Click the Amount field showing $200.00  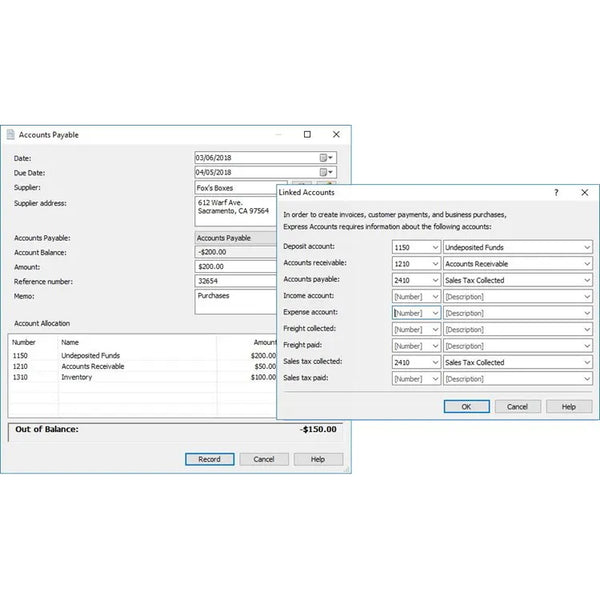pyautogui.click(x=236, y=267)
